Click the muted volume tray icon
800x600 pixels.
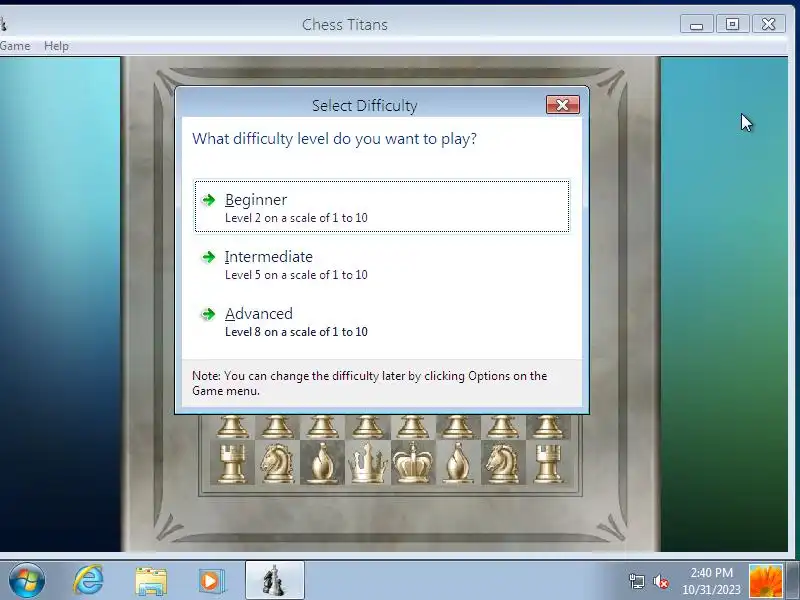click(x=661, y=581)
